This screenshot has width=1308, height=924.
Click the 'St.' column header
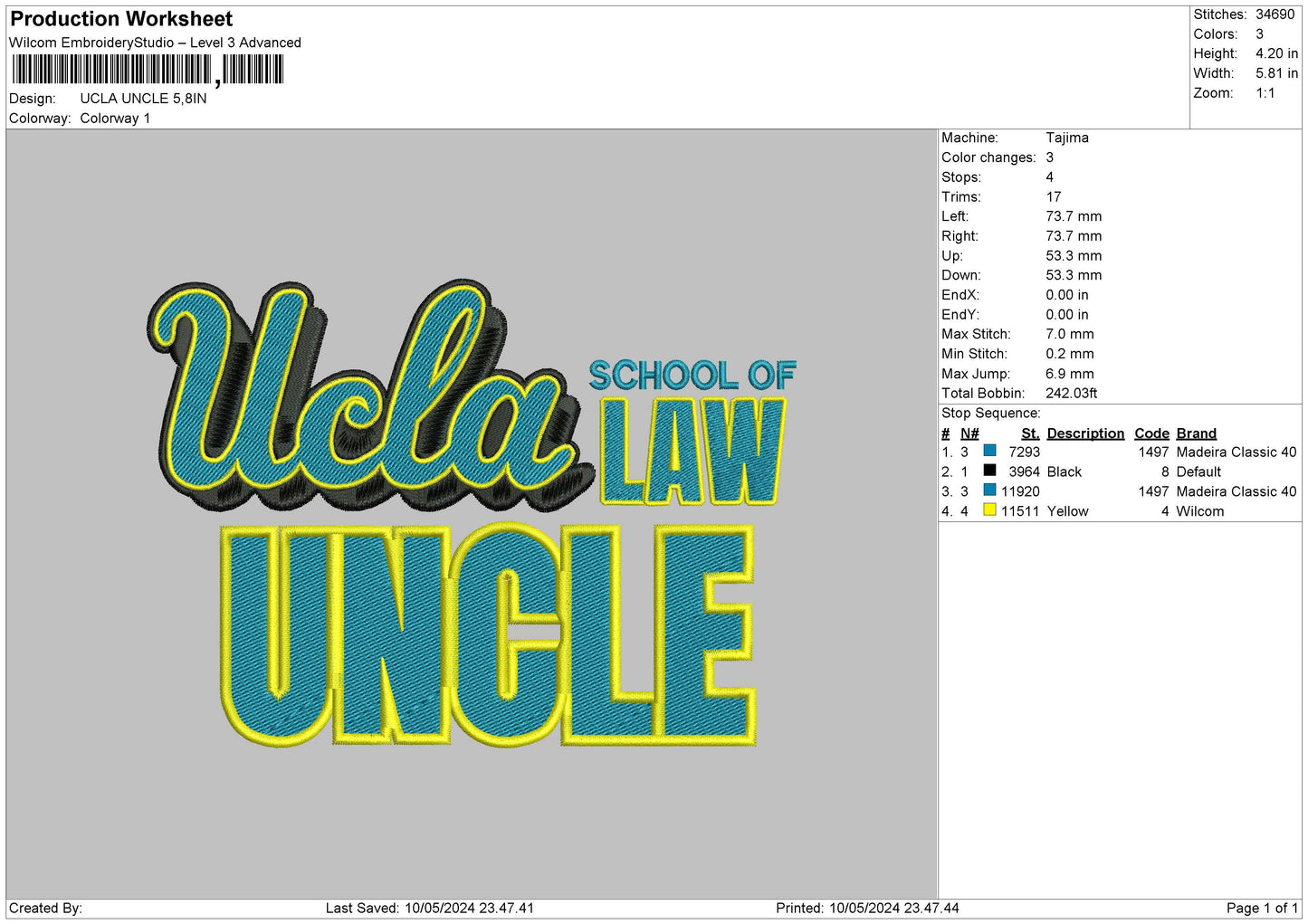point(1030,433)
